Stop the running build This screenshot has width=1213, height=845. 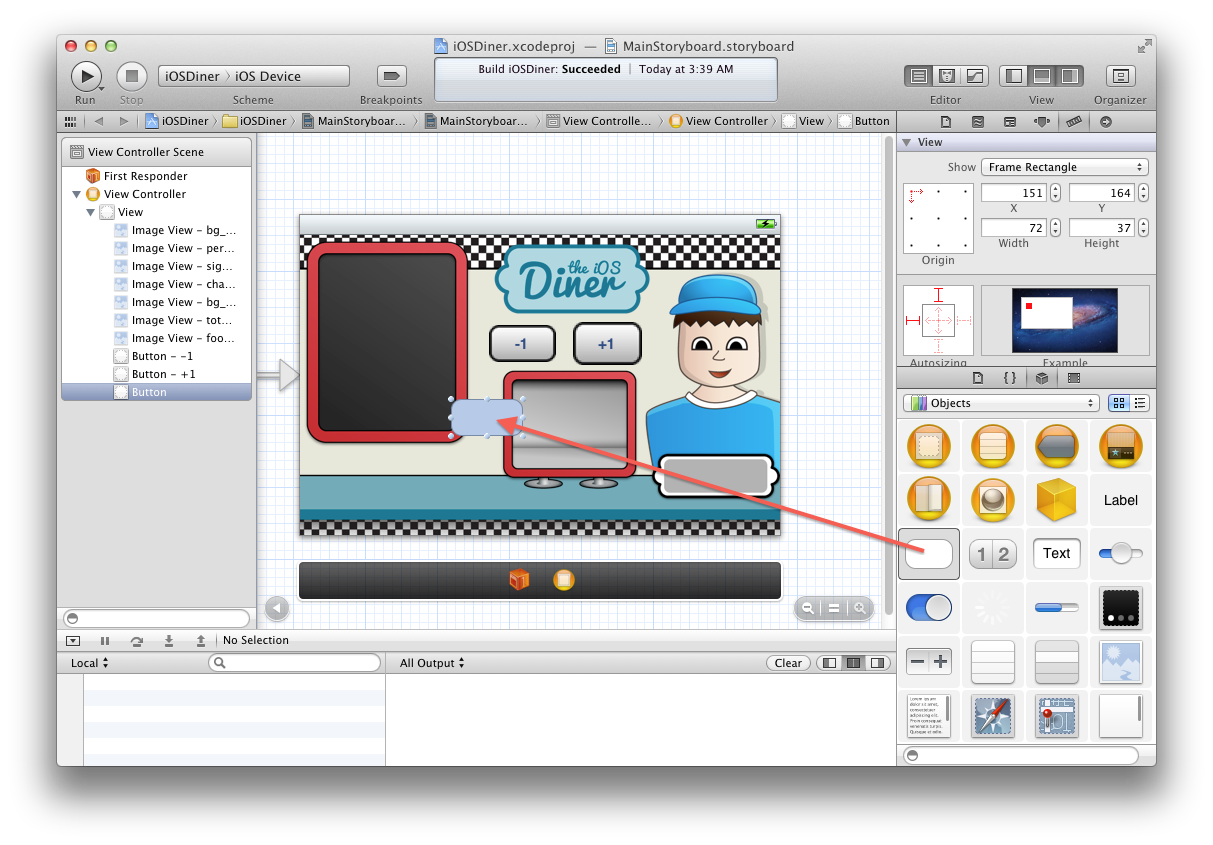[x=132, y=76]
